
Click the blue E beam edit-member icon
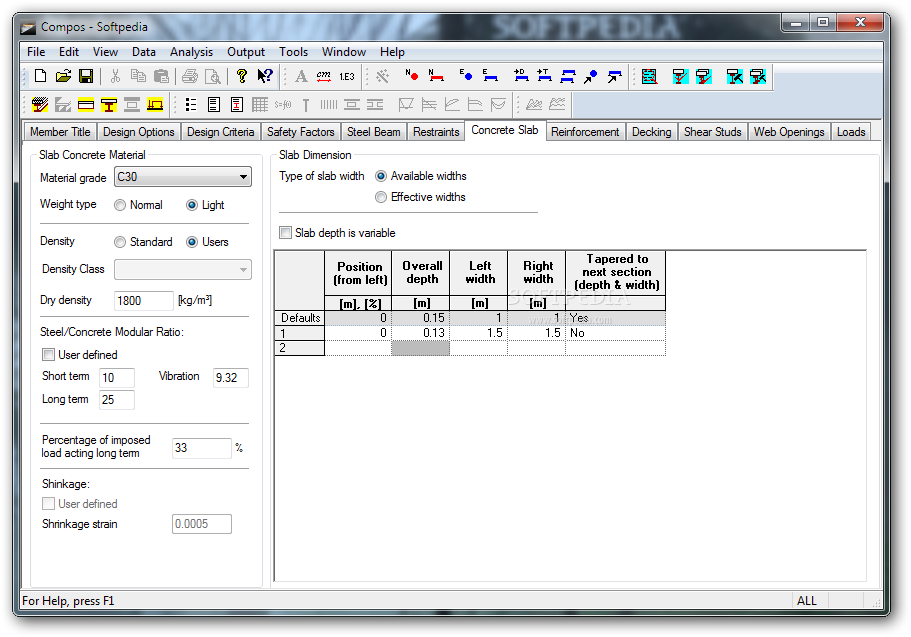pyautogui.click(x=490, y=76)
